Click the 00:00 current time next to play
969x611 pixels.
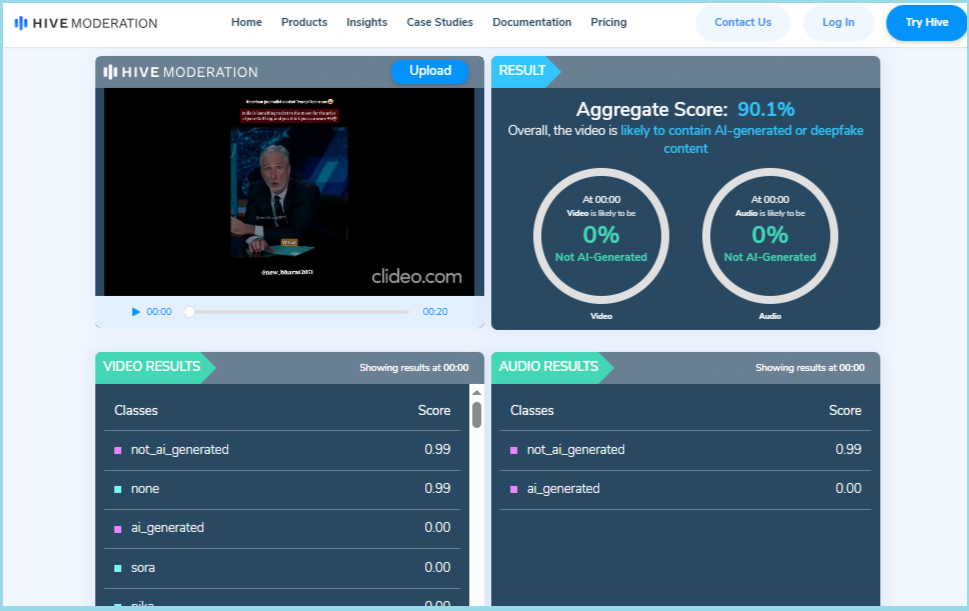[159, 312]
